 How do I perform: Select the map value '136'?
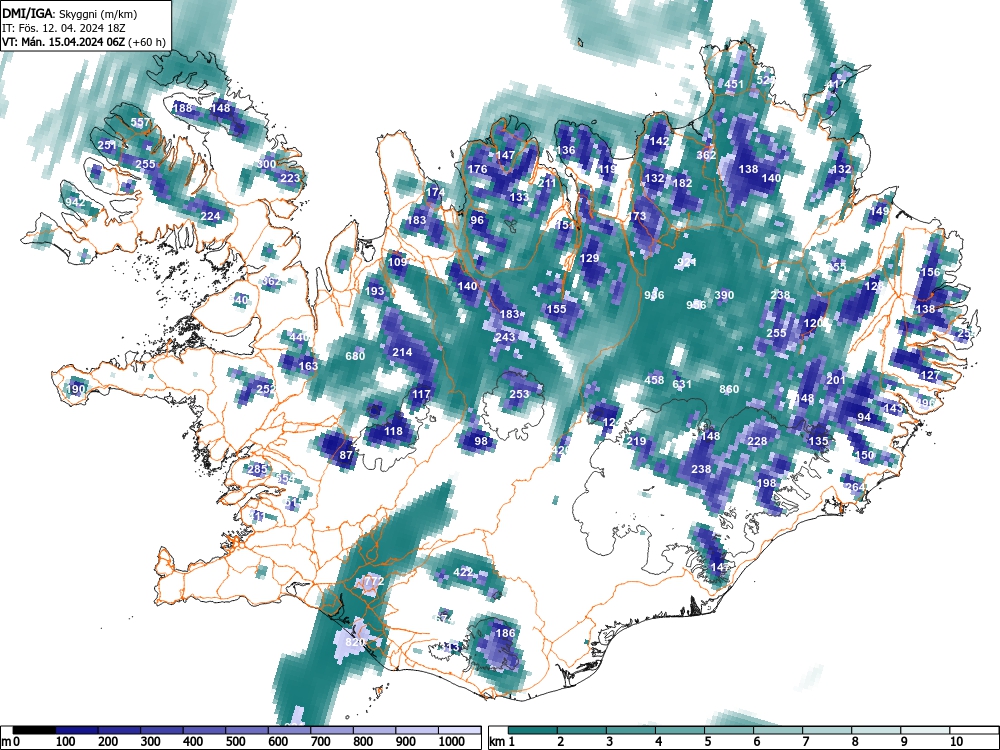566,151
